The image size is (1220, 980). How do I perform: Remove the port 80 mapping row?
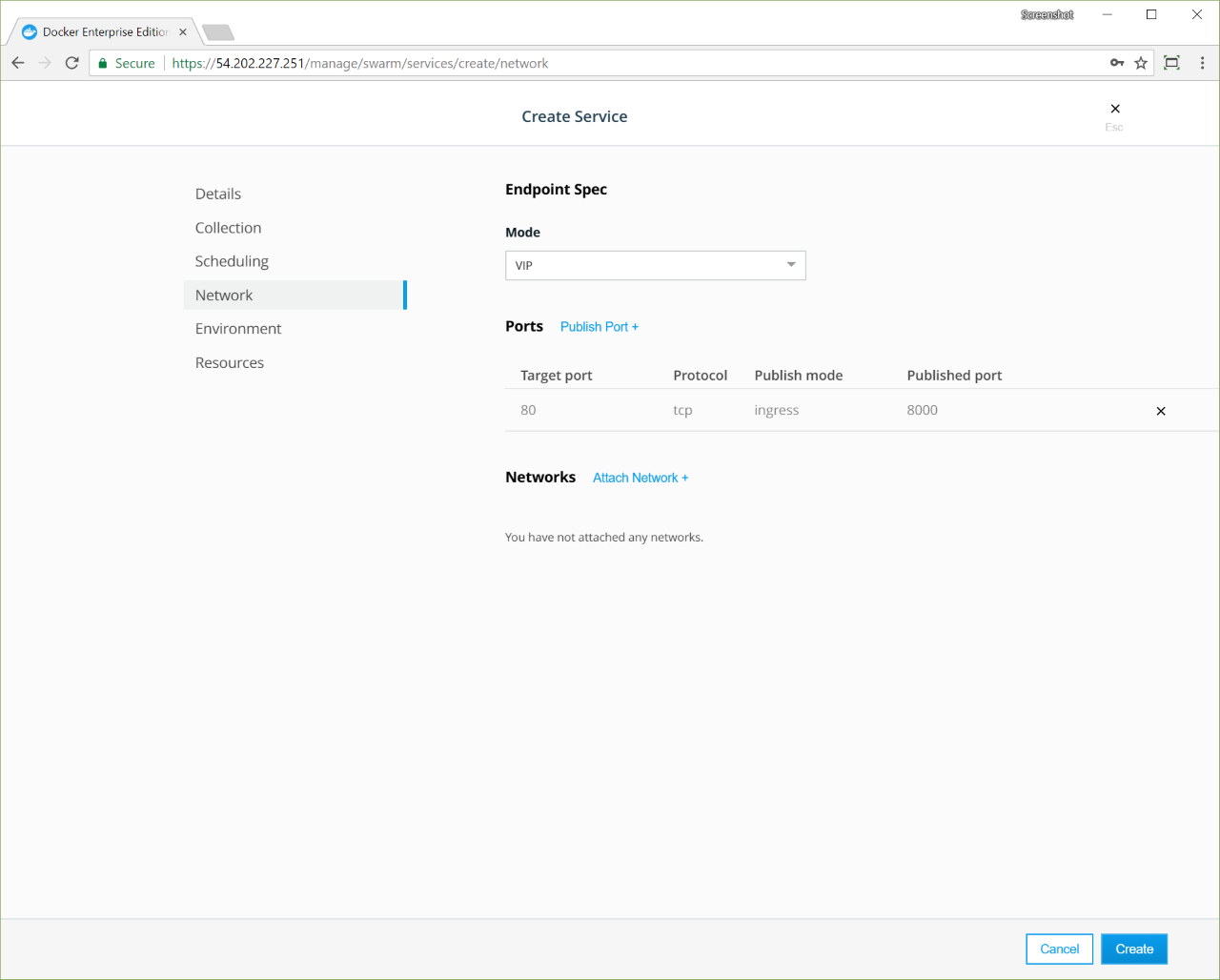1160,411
